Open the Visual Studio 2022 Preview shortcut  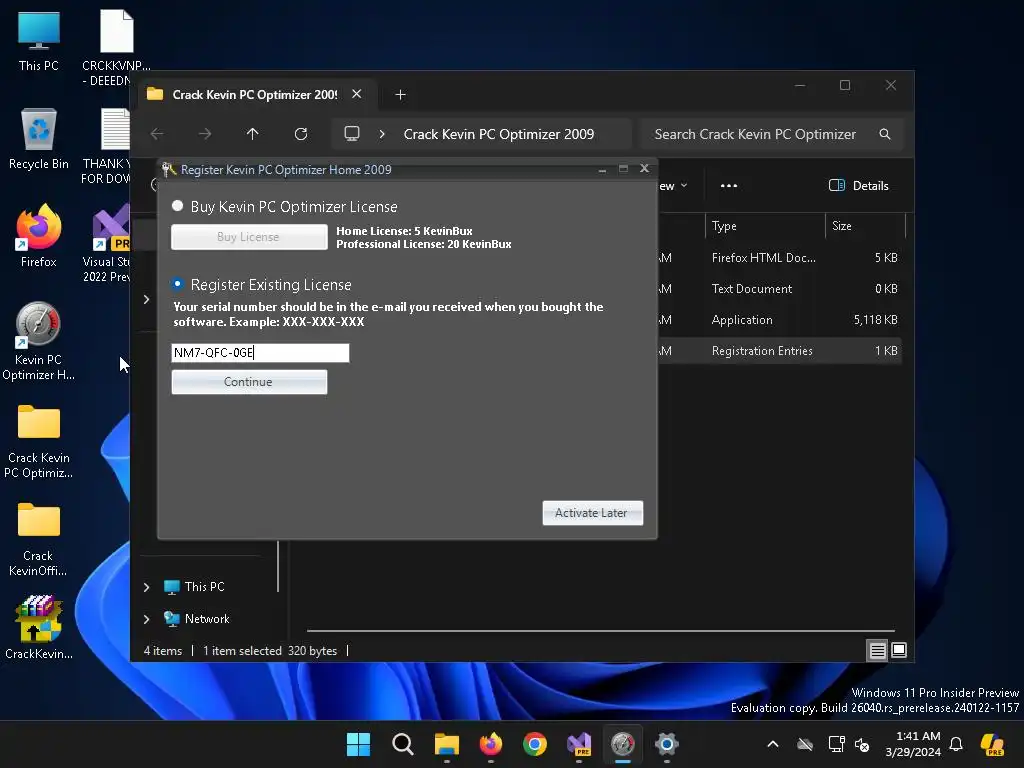[x=108, y=243]
